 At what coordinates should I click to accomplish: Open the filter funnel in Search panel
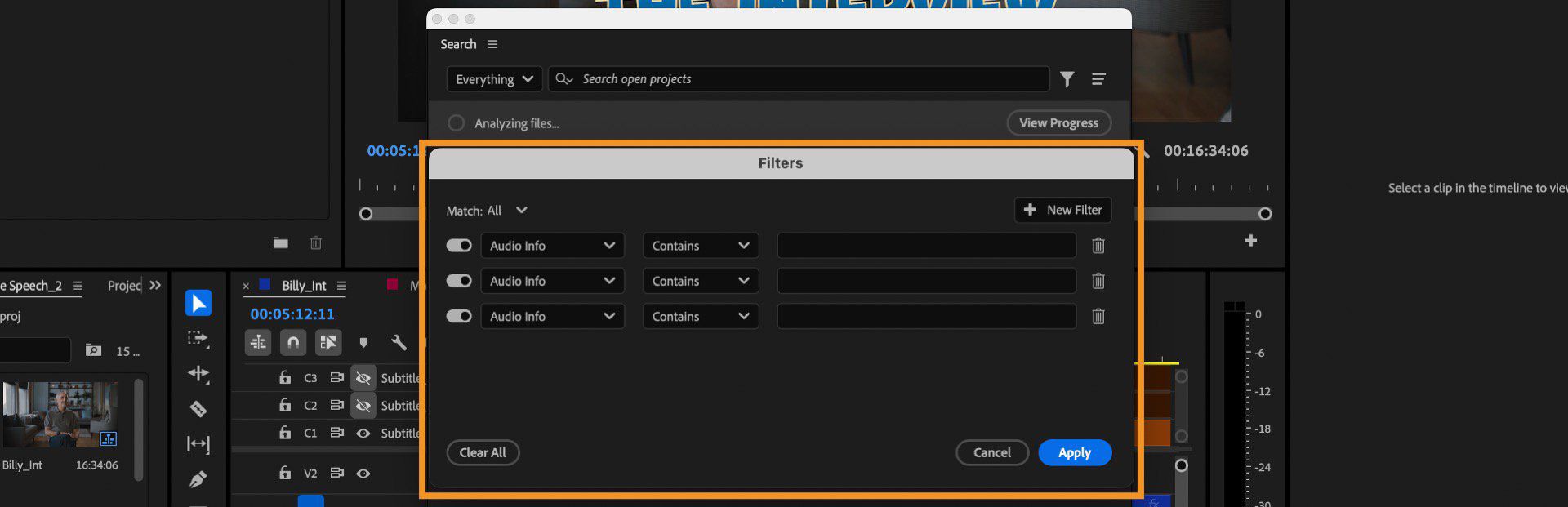(1067, 79)
